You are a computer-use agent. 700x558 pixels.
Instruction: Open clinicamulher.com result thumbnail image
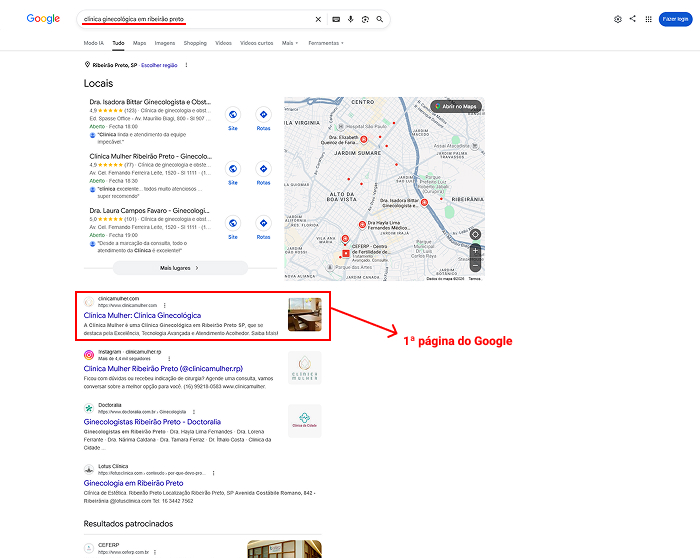[x=304, y=315]
